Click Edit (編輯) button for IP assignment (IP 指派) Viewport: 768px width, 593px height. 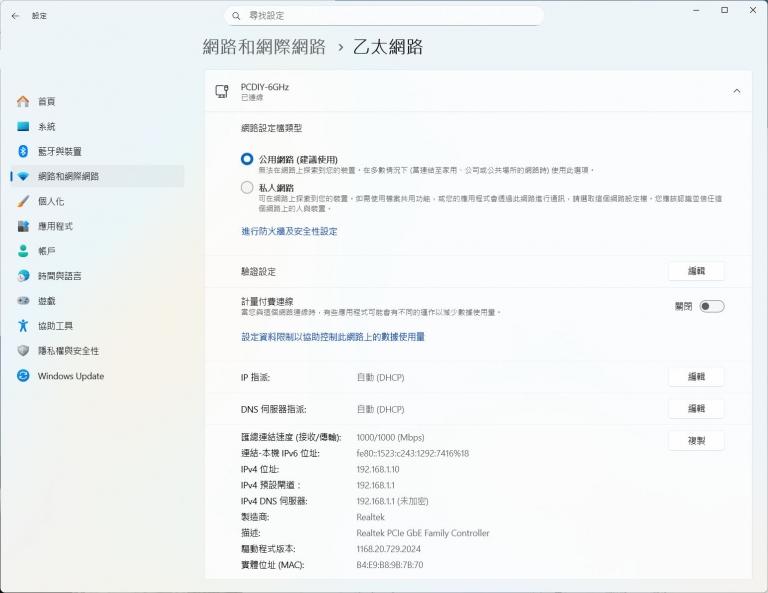[695, 377]
